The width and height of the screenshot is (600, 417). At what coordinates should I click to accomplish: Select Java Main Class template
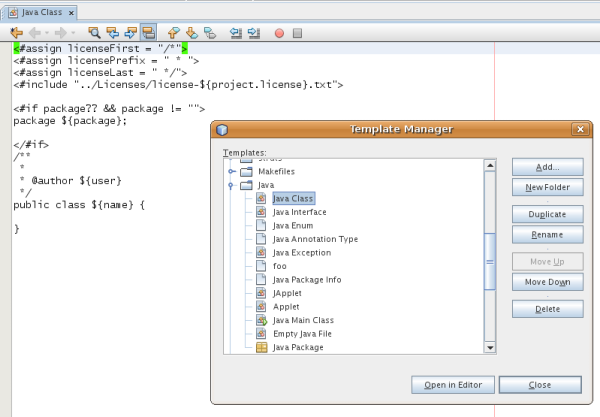click(x=304, y=320)
